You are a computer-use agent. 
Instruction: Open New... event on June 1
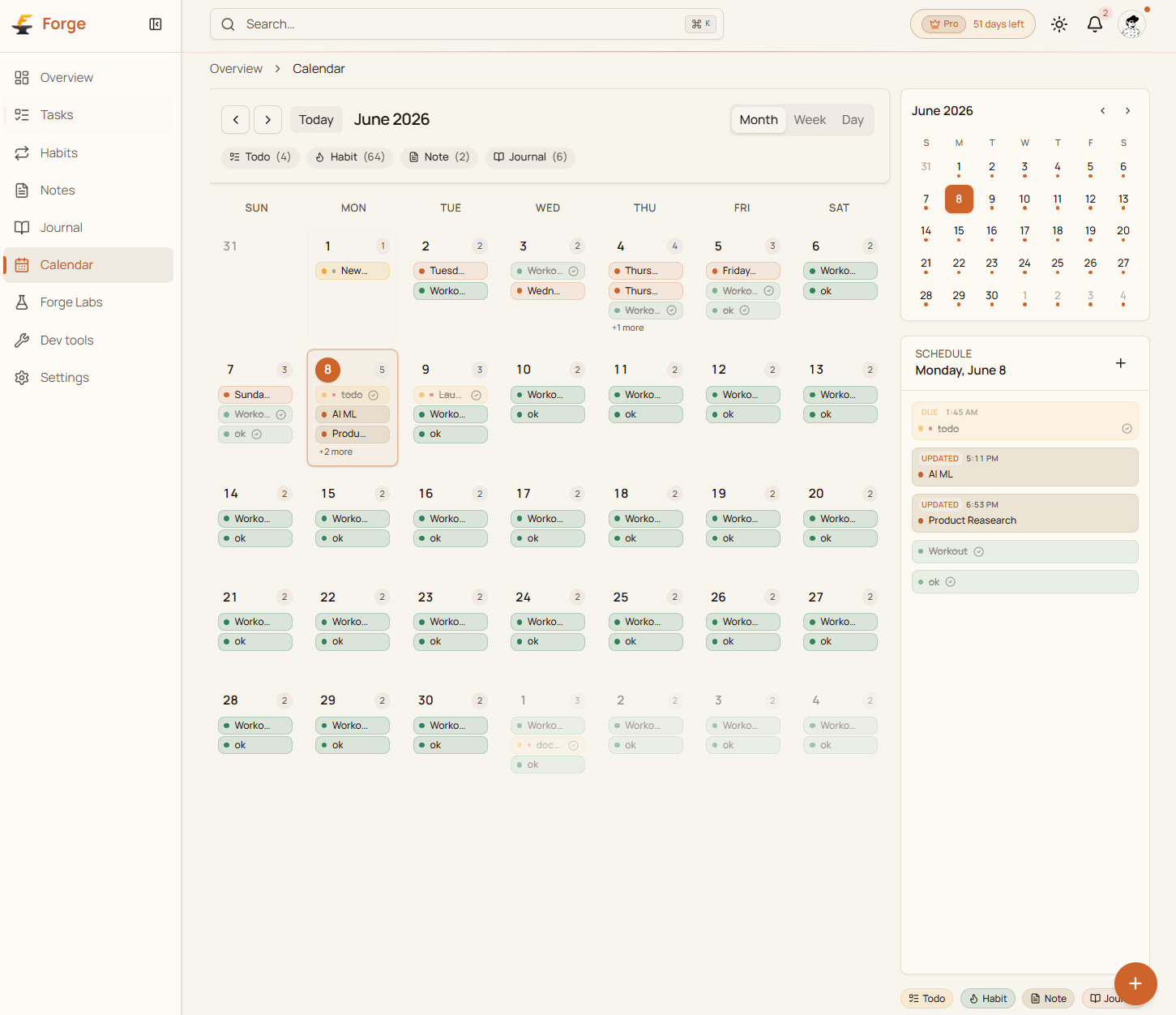353,272
